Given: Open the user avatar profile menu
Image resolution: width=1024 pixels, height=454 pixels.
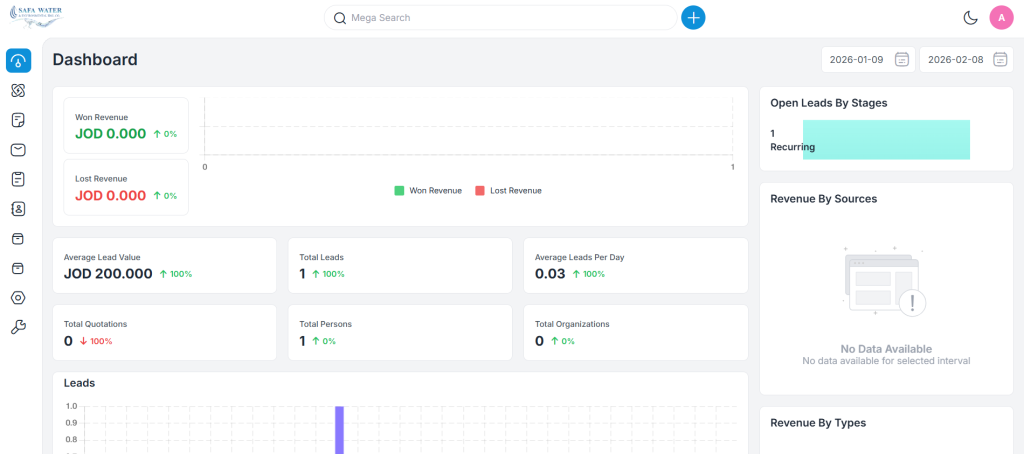Looking at the screenshot, I should pos(1001,18).
